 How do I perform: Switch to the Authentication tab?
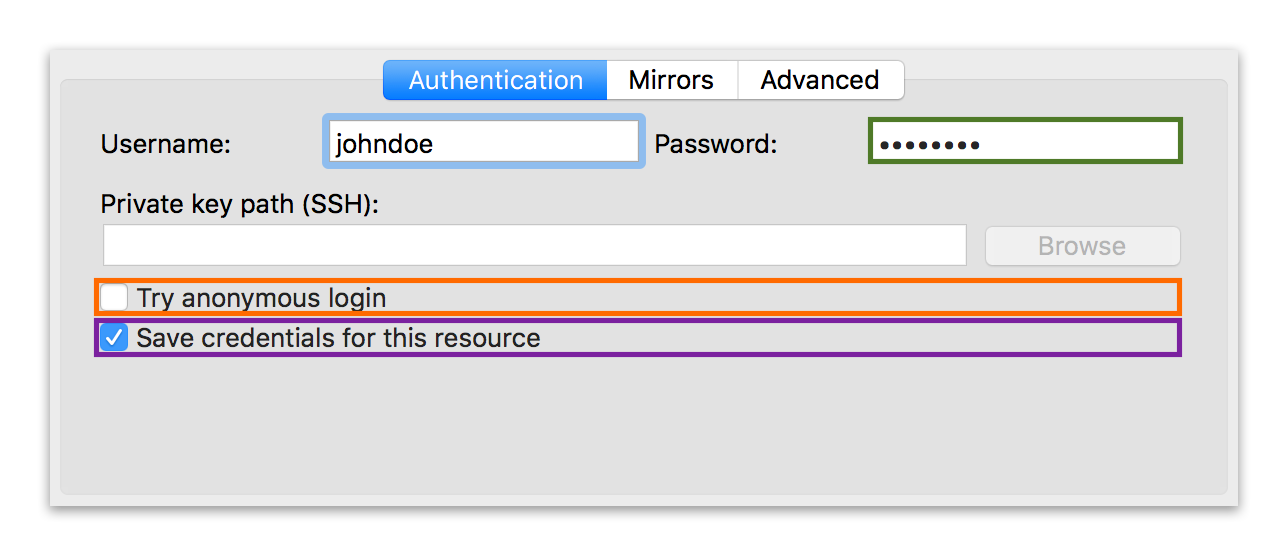coord(495,80)
